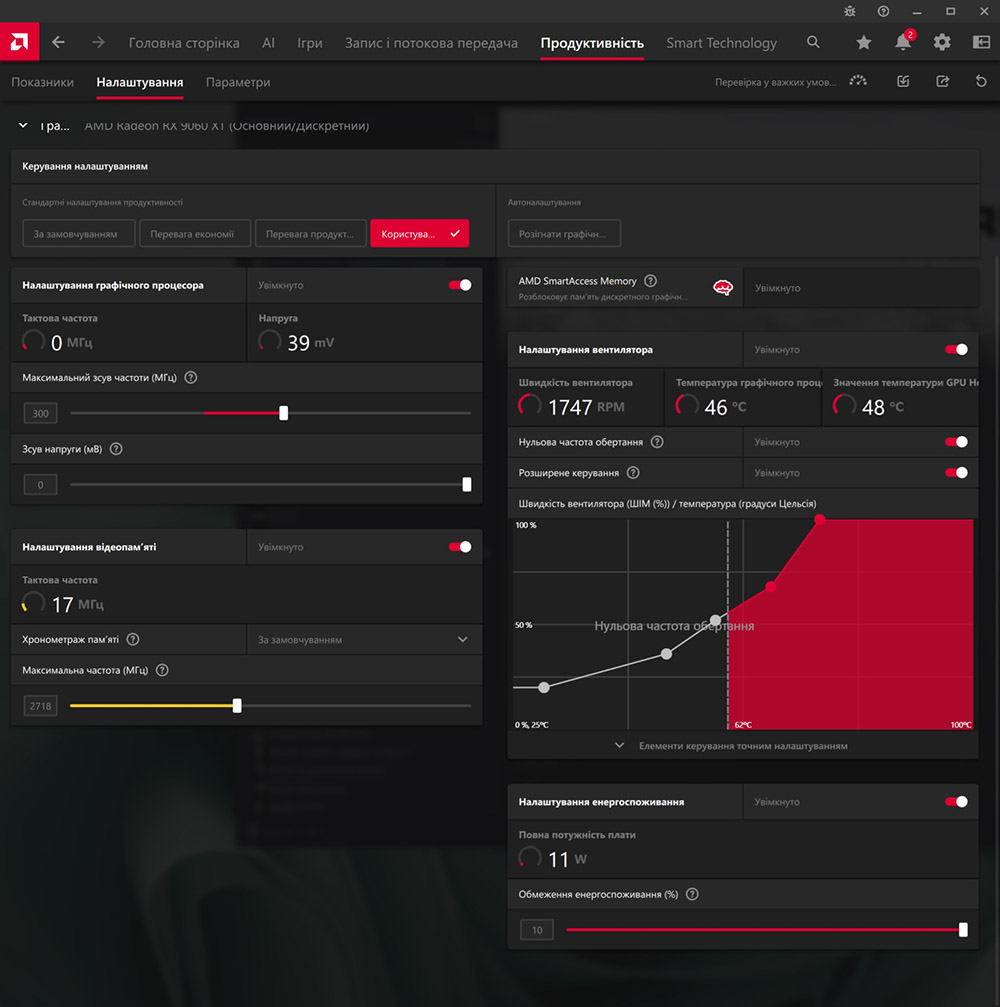Click the frequency offset value field 300

click(40, 413)
